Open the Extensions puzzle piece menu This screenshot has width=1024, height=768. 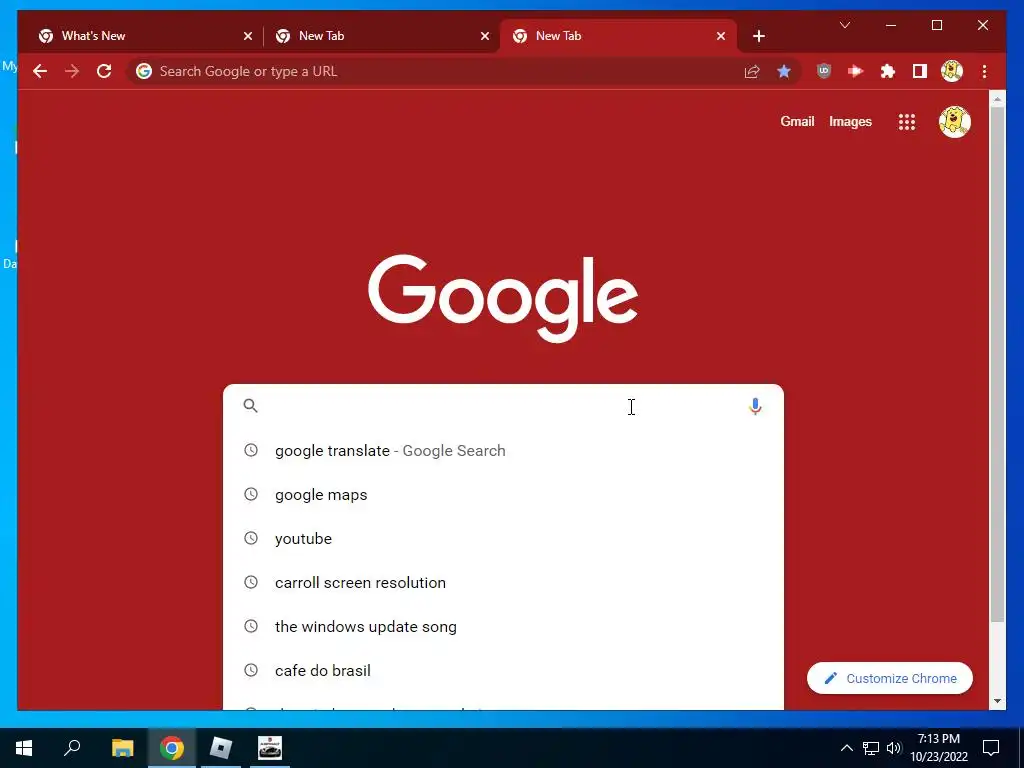pyautogui.click(x=888, y=71)
